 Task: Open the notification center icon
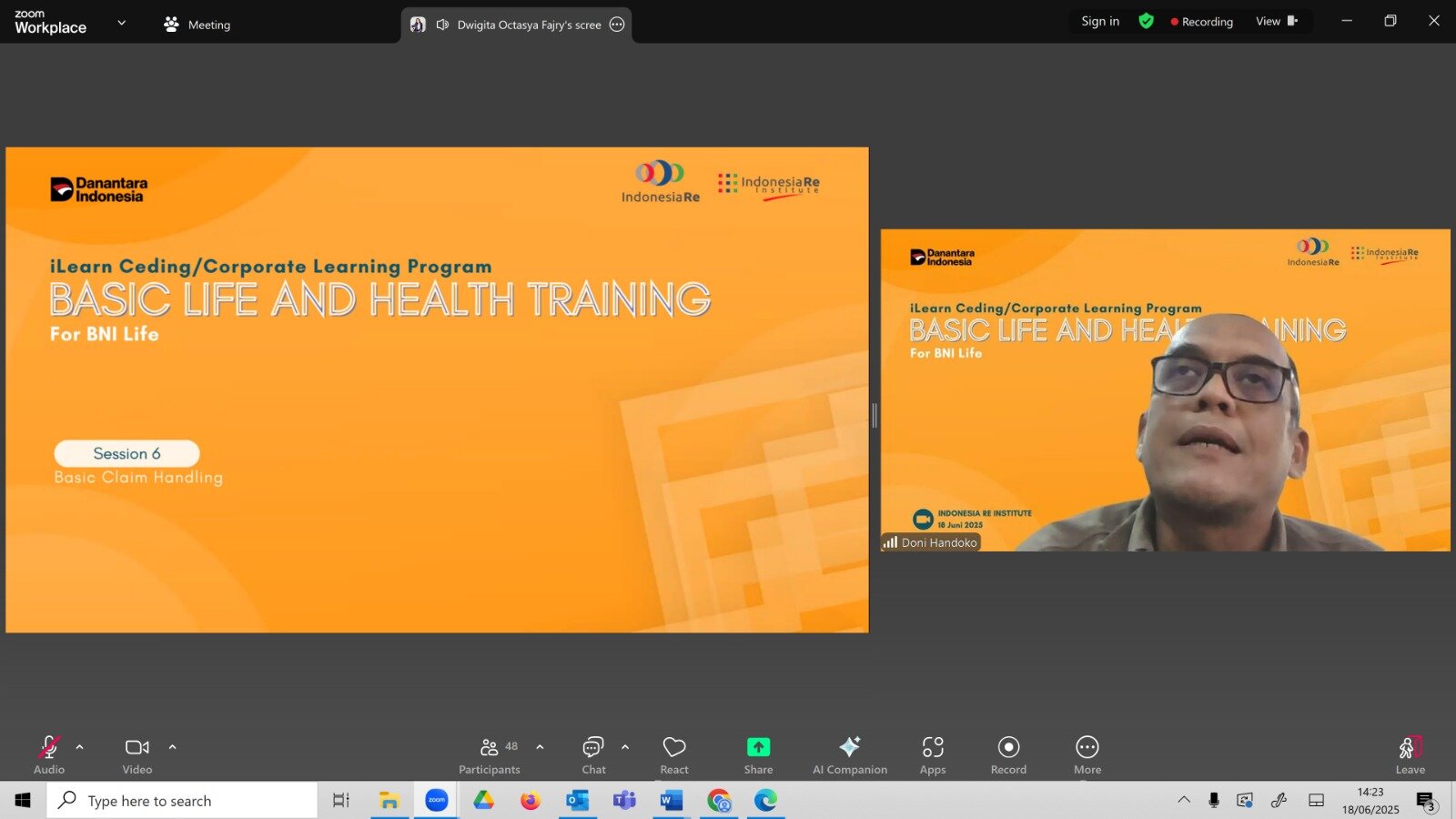1426,801
